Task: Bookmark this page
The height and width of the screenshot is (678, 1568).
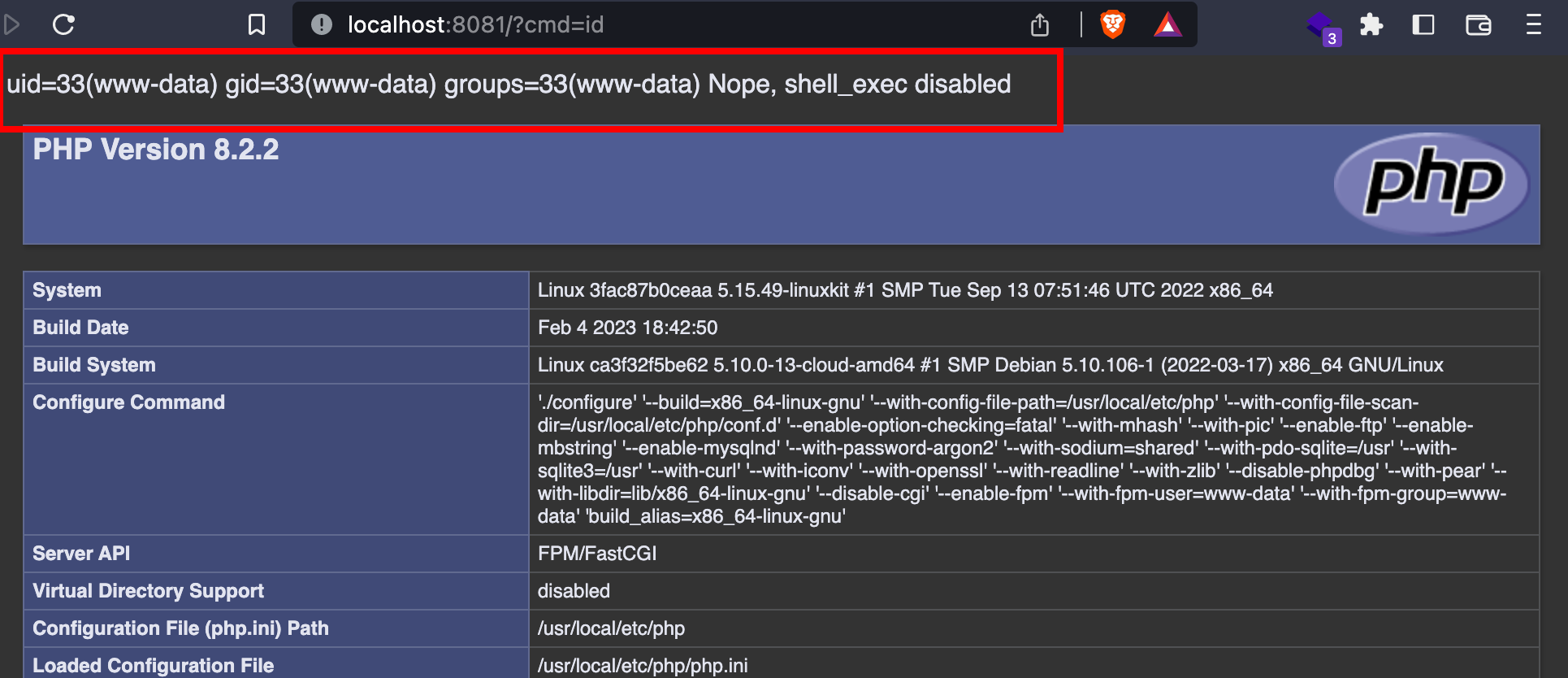Action: 257,24
